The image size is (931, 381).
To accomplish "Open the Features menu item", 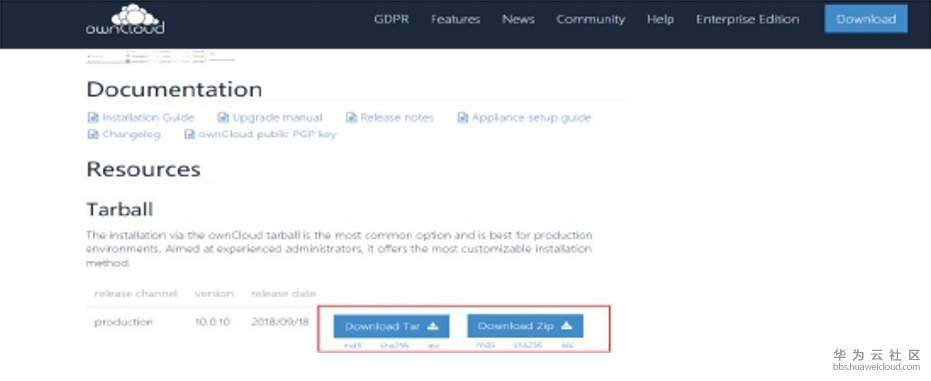I will [x=455, y=19].
